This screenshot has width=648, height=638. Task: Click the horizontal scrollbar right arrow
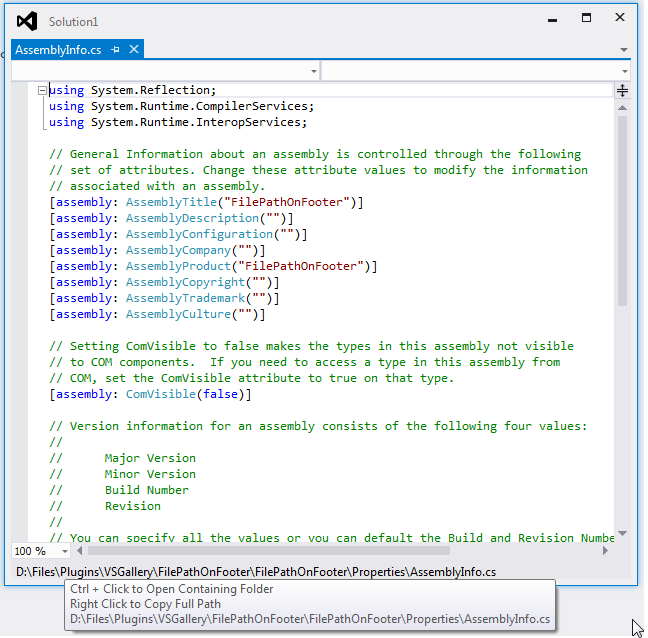point(605,551)
